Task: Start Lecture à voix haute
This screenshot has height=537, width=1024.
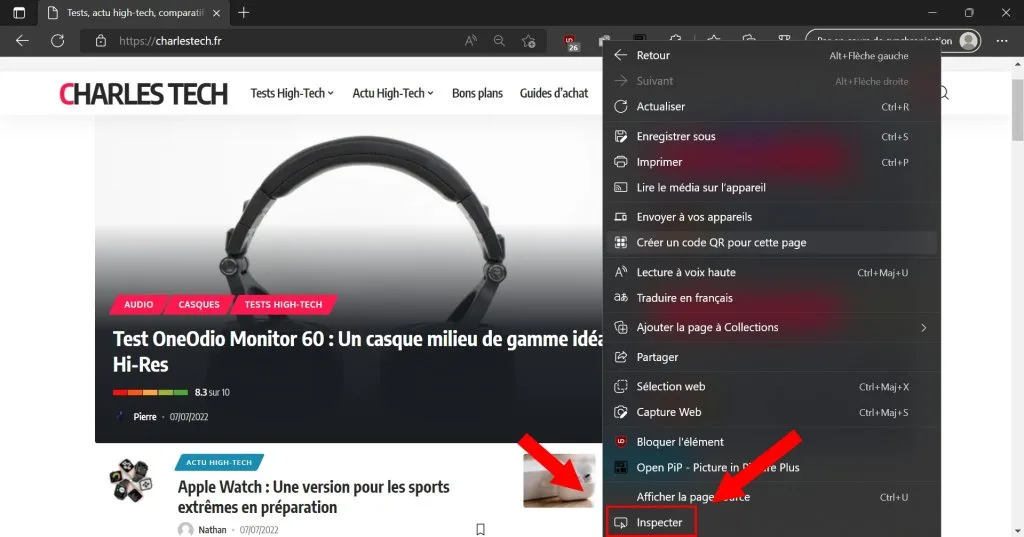Action: point(771,272)
